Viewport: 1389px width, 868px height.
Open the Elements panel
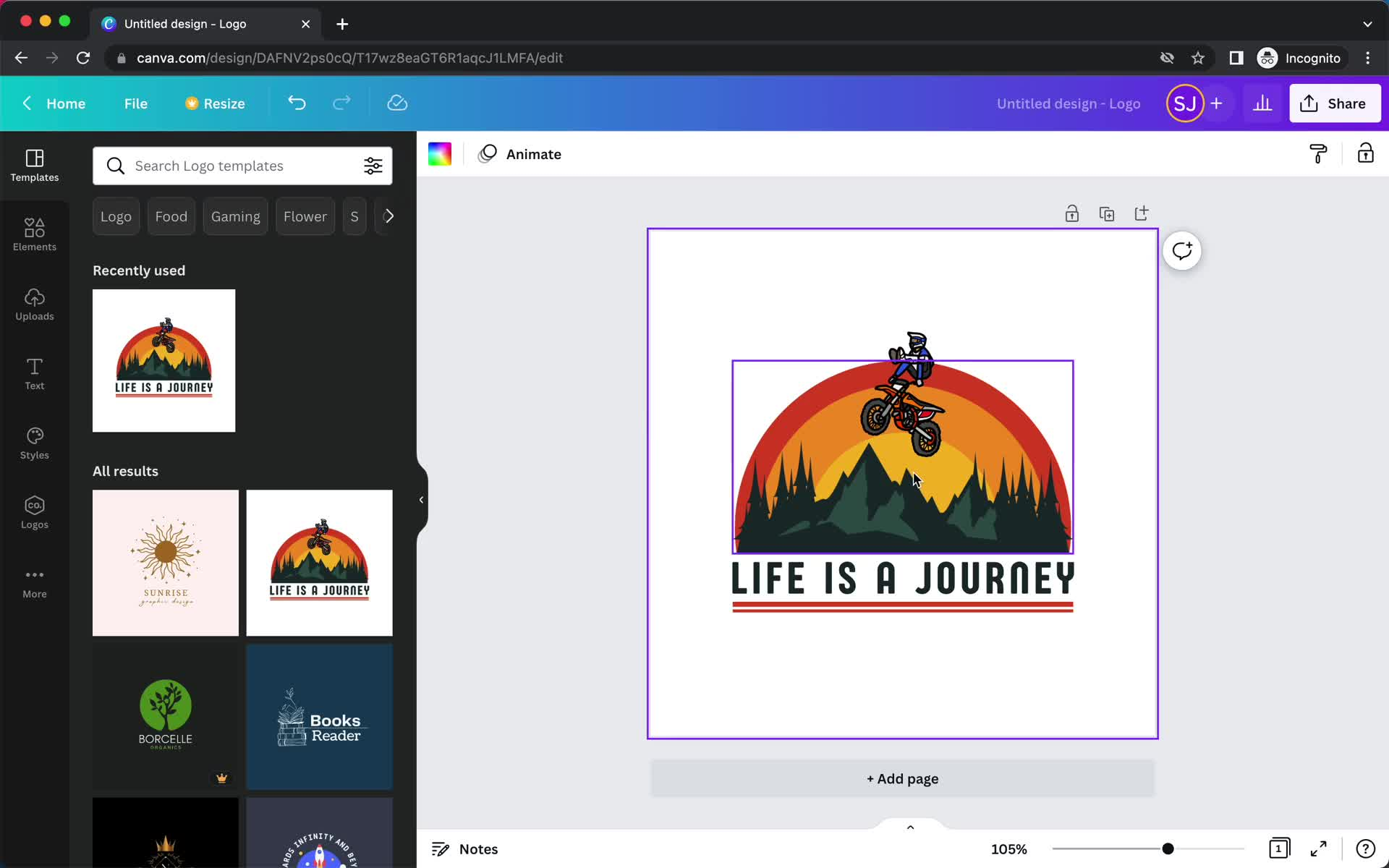pyautogui.click(x=35, y=235)
